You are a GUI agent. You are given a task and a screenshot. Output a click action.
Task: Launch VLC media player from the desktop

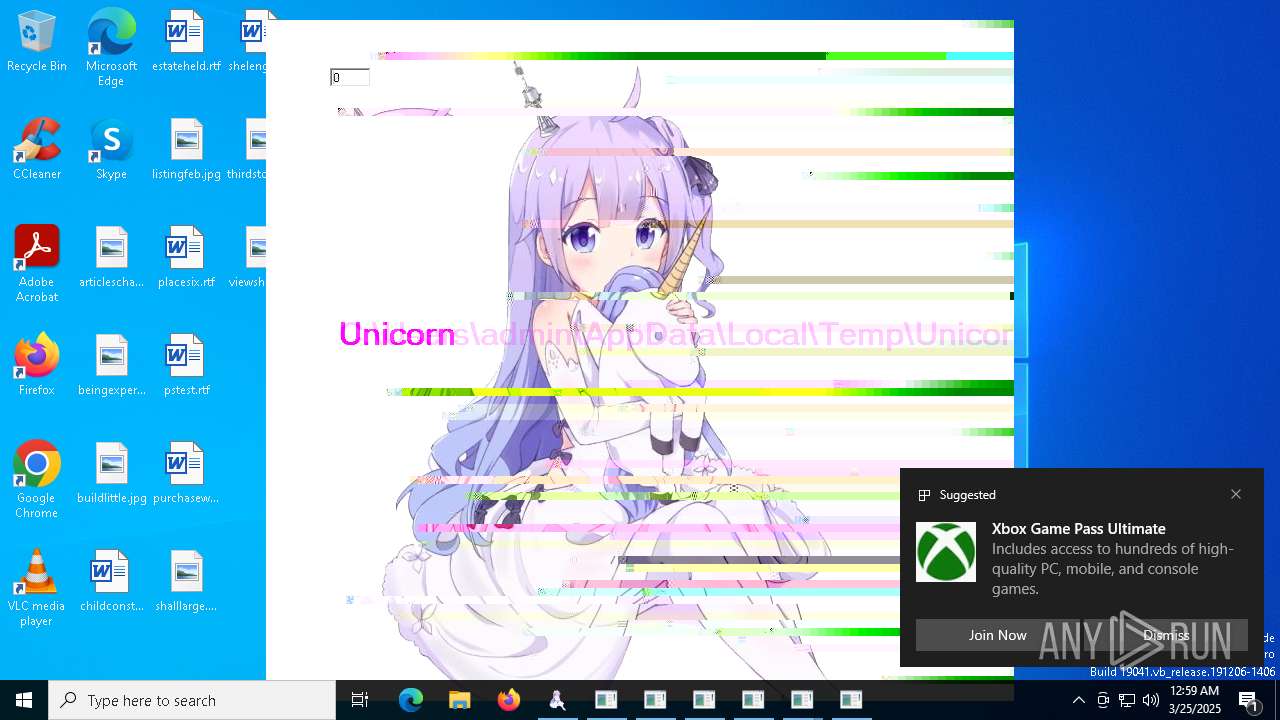(x=37, y=588)
